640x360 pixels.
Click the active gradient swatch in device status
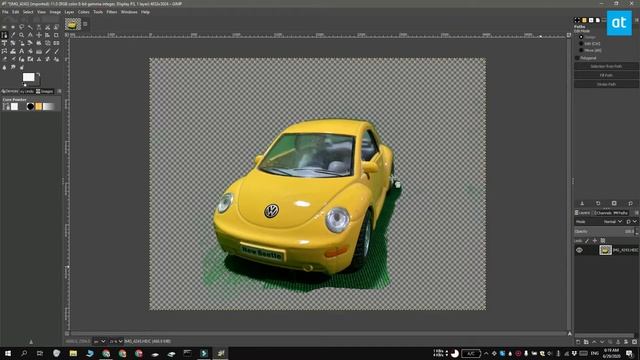(49, 107)
